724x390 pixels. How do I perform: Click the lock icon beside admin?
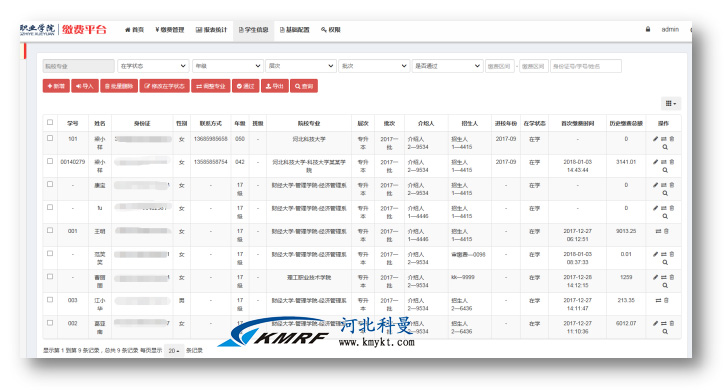[x=648, y=29]
